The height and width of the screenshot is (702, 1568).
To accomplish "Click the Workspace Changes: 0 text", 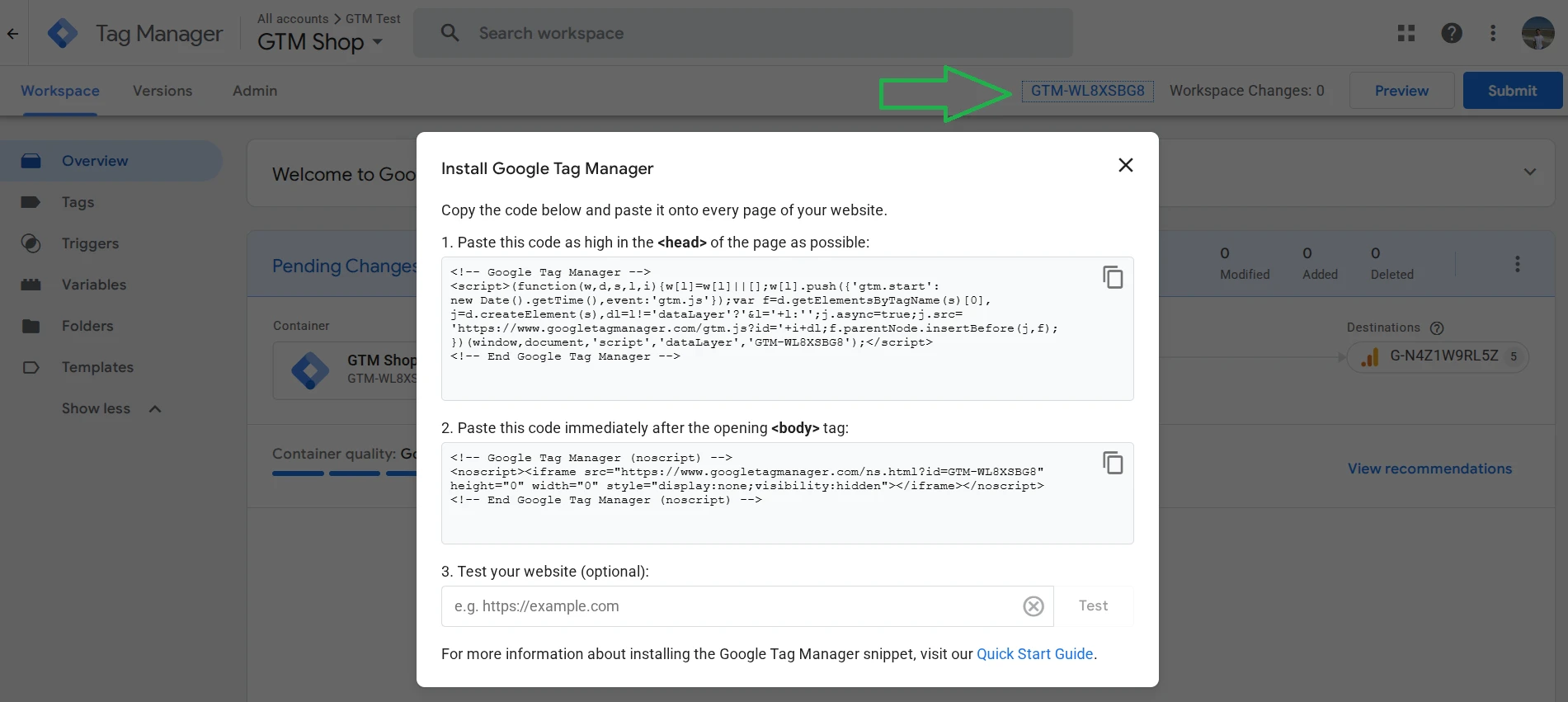I will (x=1246, y=91).
